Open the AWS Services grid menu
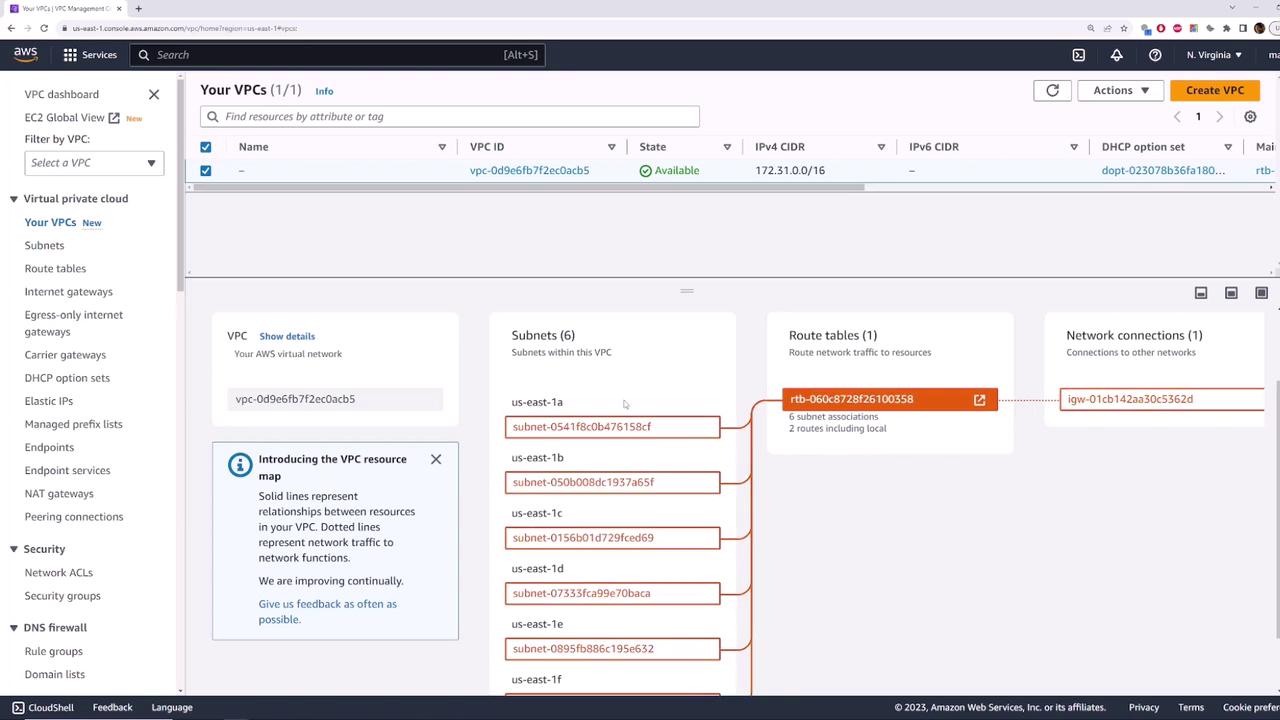 pyautogui.click(x=90, y=55)
